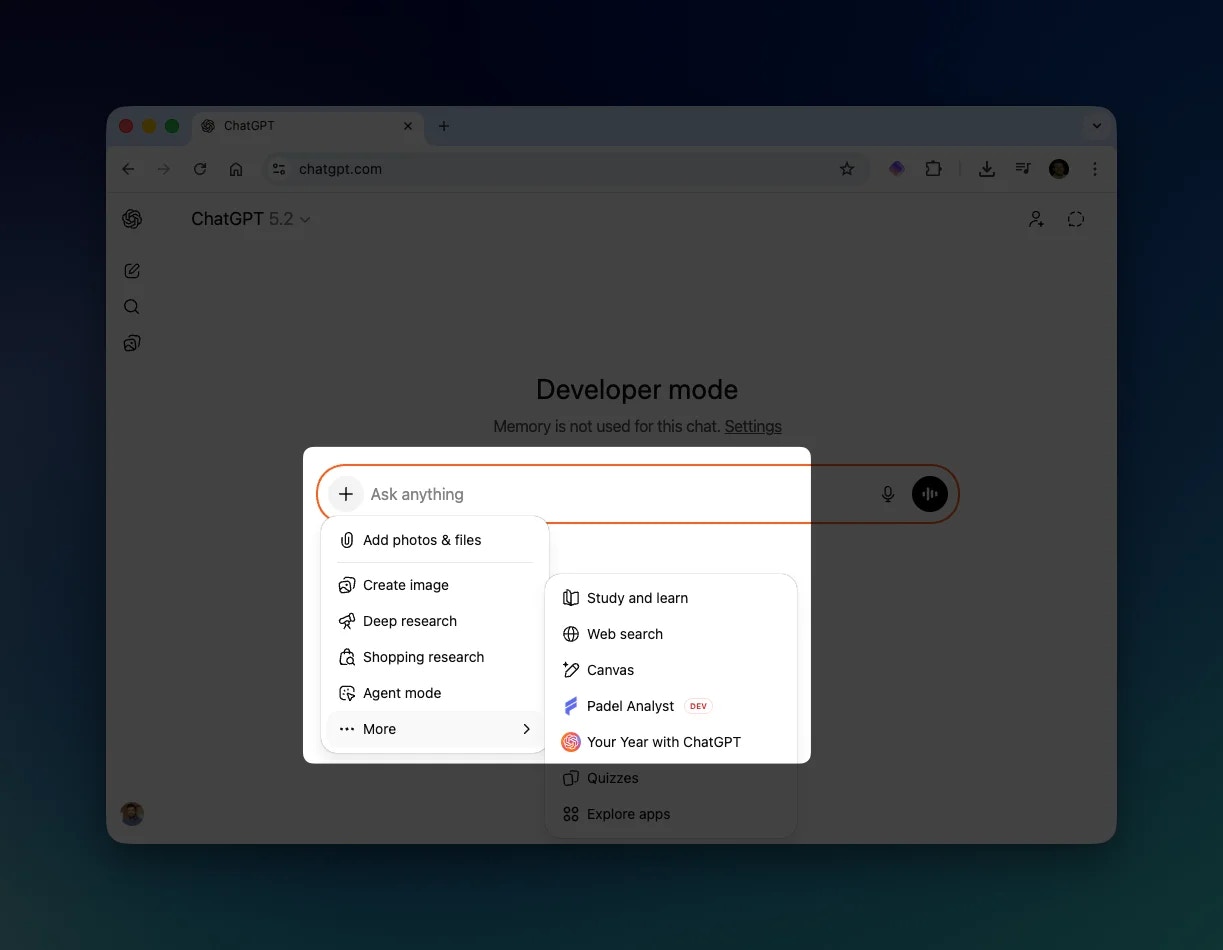1223x950 pixels.
Task: Open the media controls toolbar icon
Action: 1023,169
